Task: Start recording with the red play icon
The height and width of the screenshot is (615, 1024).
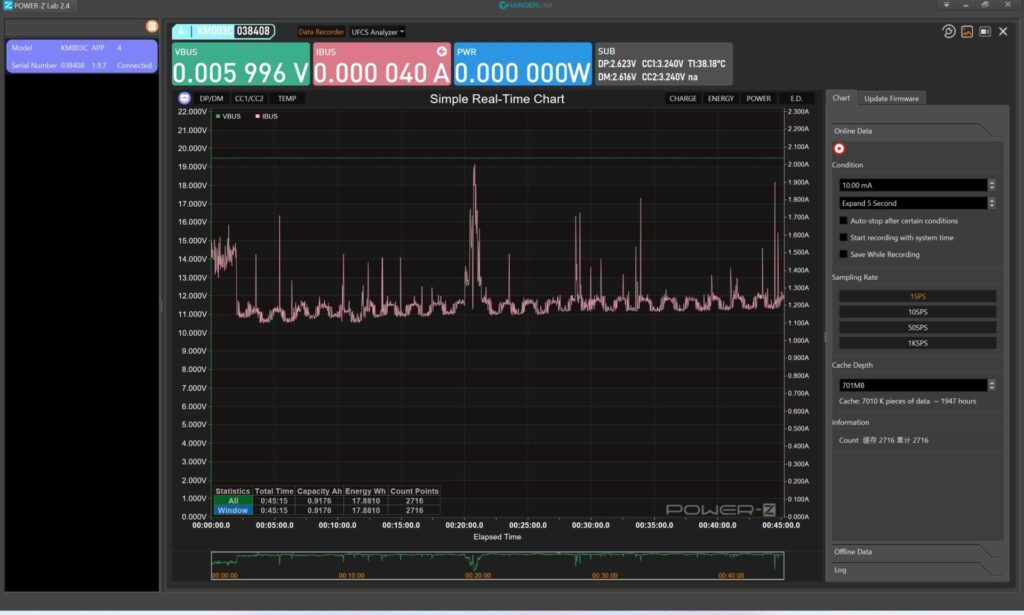Action: 839,148
